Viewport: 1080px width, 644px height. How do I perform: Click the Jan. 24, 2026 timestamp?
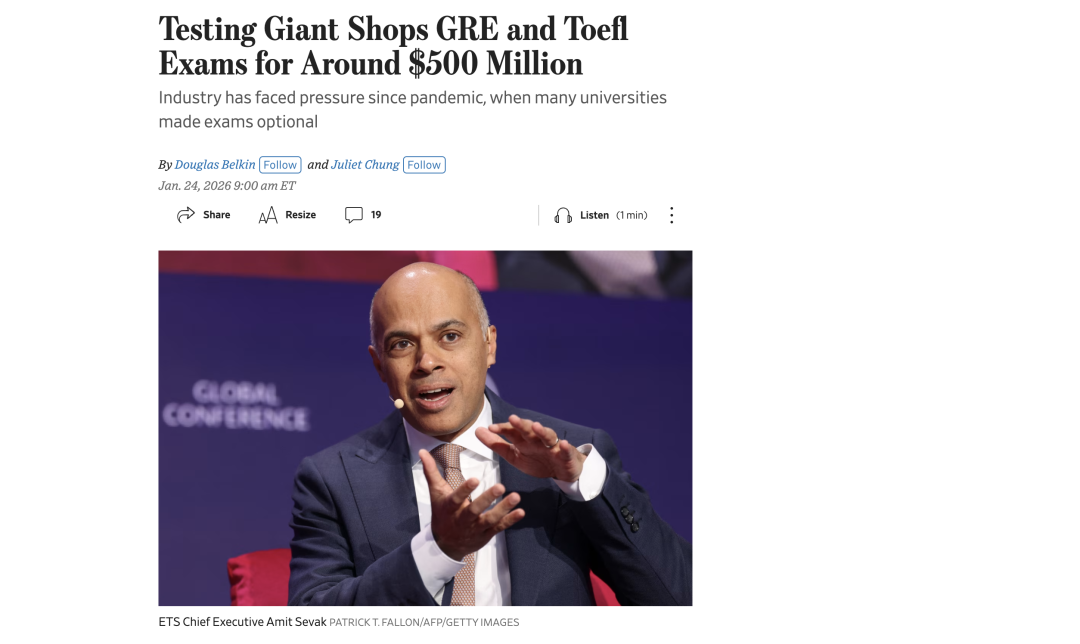click(x=227, y=185)
